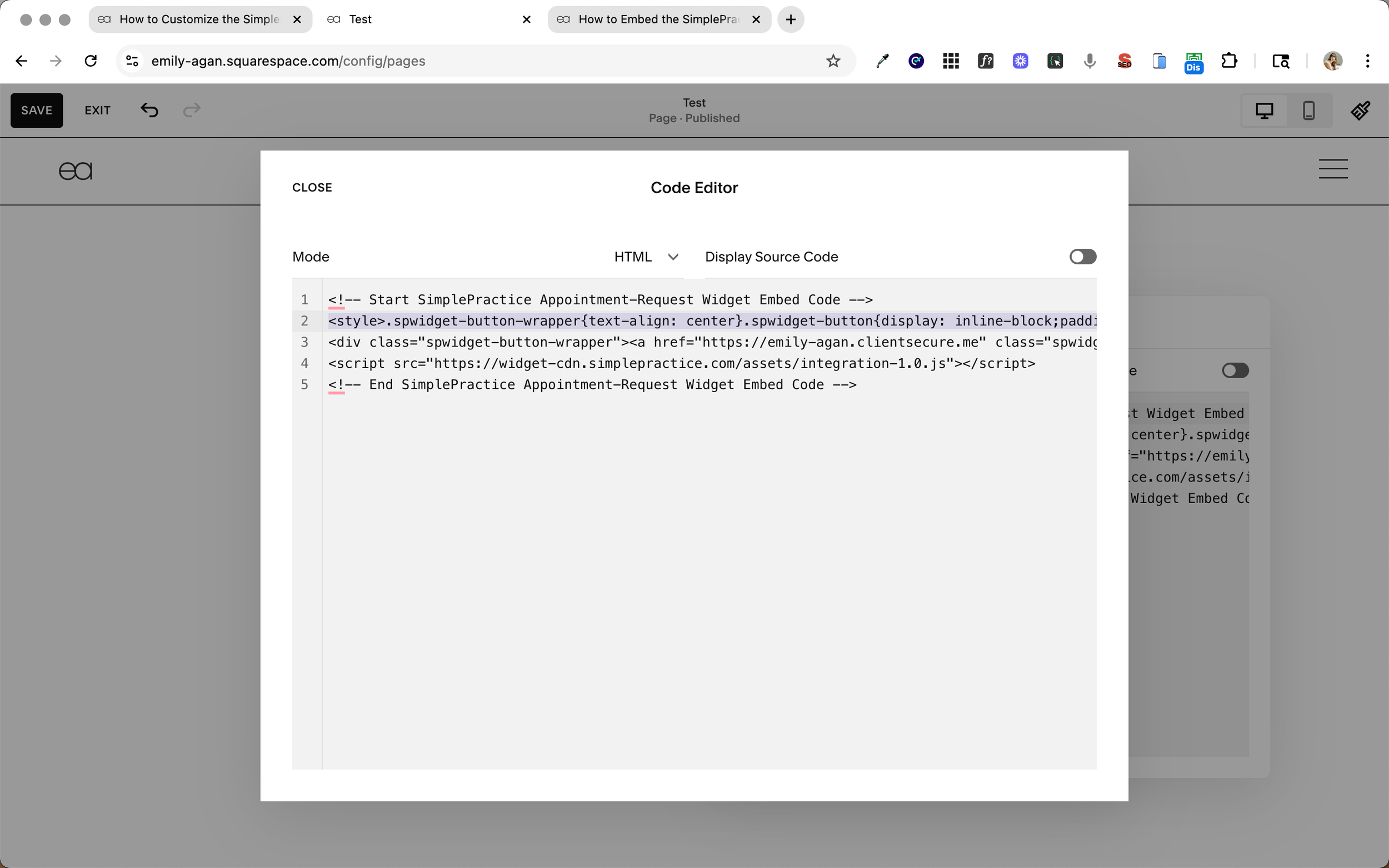This screenshot has height=868, width=1389.
Task: Switch to How to Embed tab
Action: click(x=657, y=19)
